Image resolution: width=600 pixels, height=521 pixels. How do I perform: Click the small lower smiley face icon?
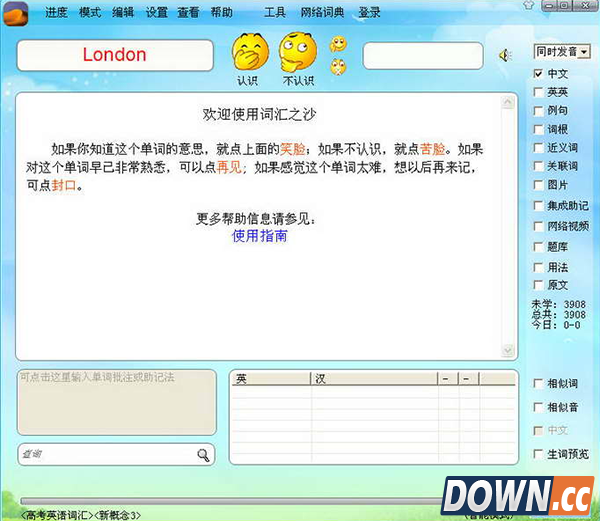tap(338, 67)
